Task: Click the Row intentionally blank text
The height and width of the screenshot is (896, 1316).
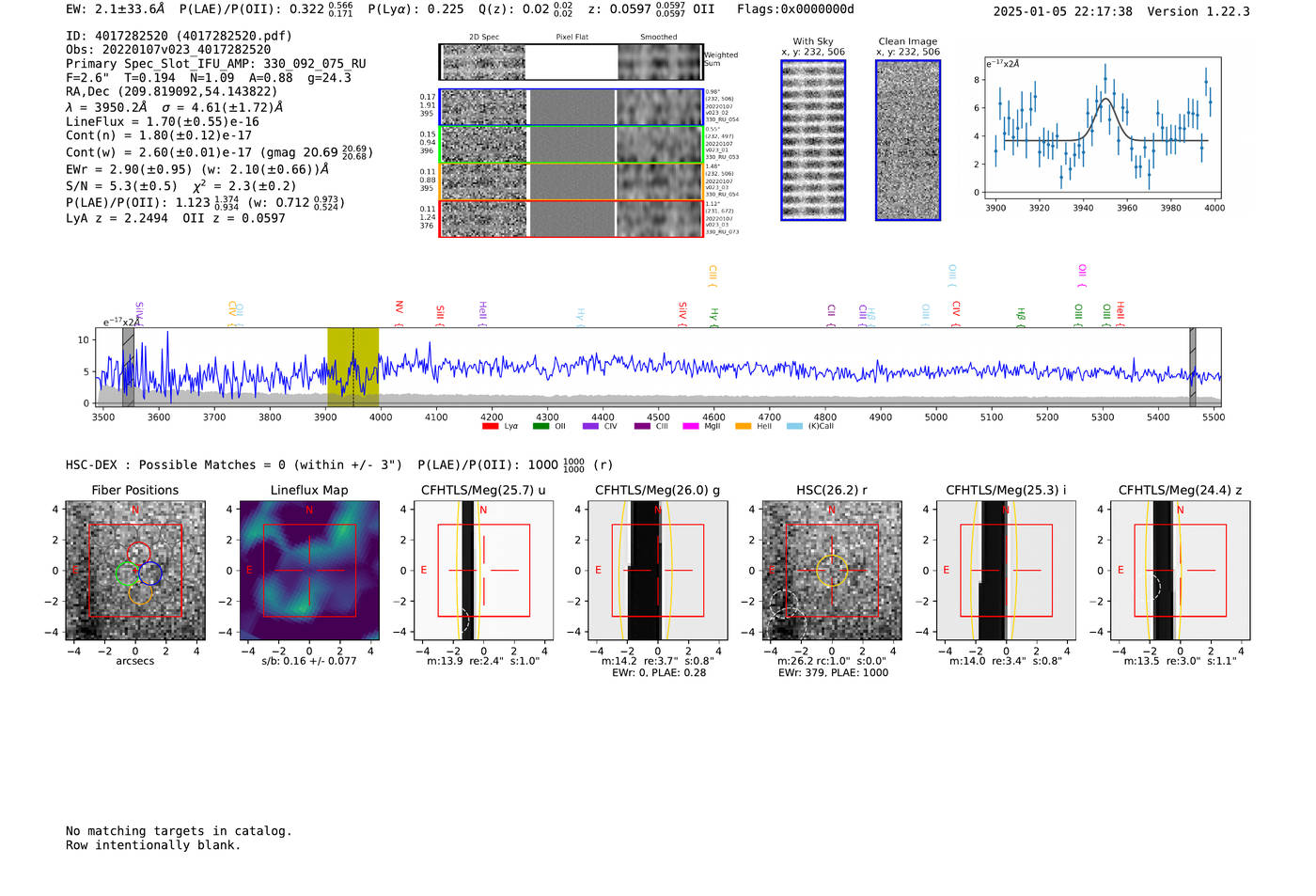Action: (153, 845)
